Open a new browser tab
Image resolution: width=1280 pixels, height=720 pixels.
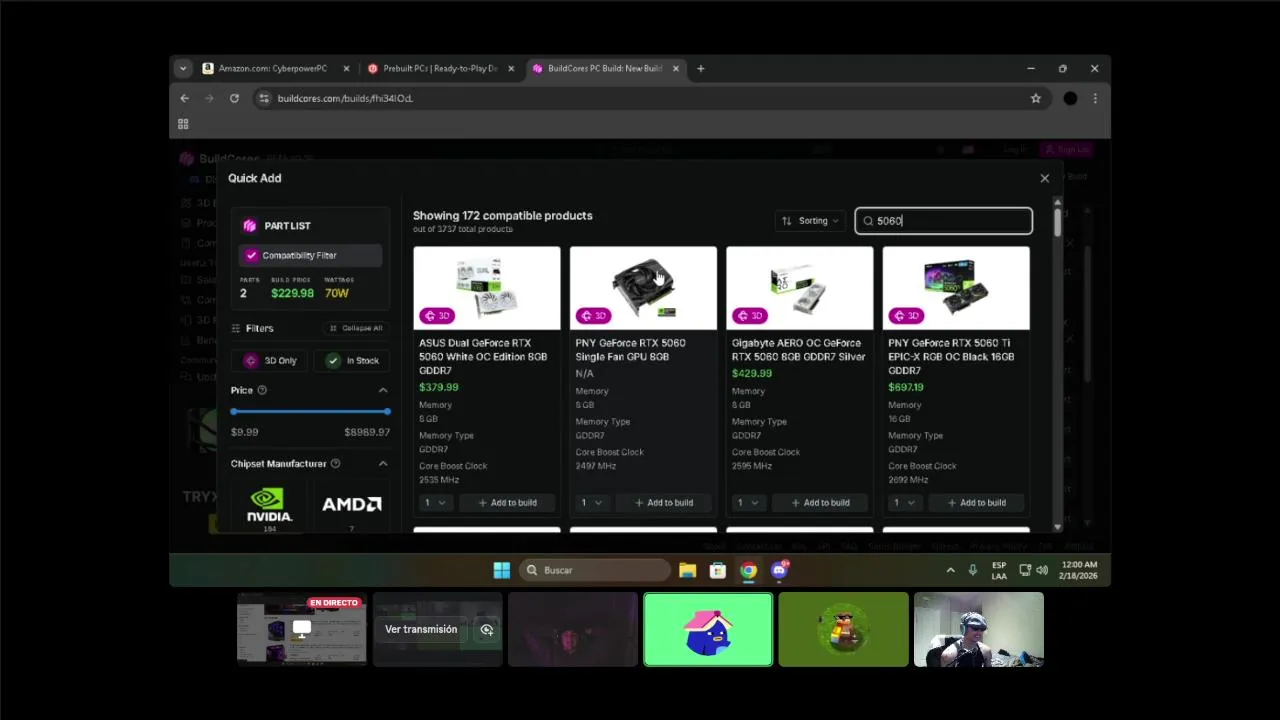point(700,68)
